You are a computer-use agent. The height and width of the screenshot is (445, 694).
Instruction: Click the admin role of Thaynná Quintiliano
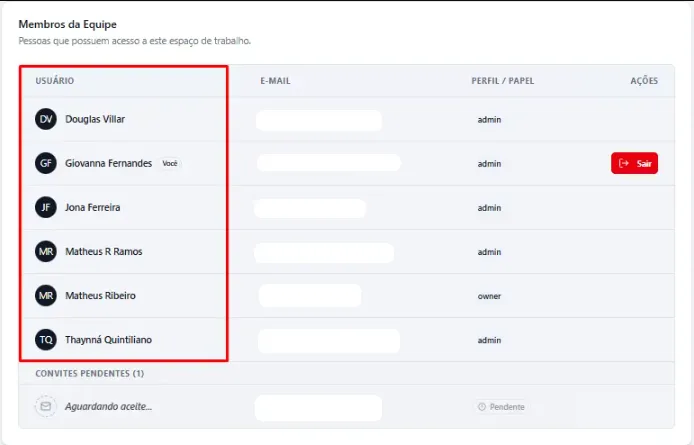pyautogui.click(x=489, y=340)
